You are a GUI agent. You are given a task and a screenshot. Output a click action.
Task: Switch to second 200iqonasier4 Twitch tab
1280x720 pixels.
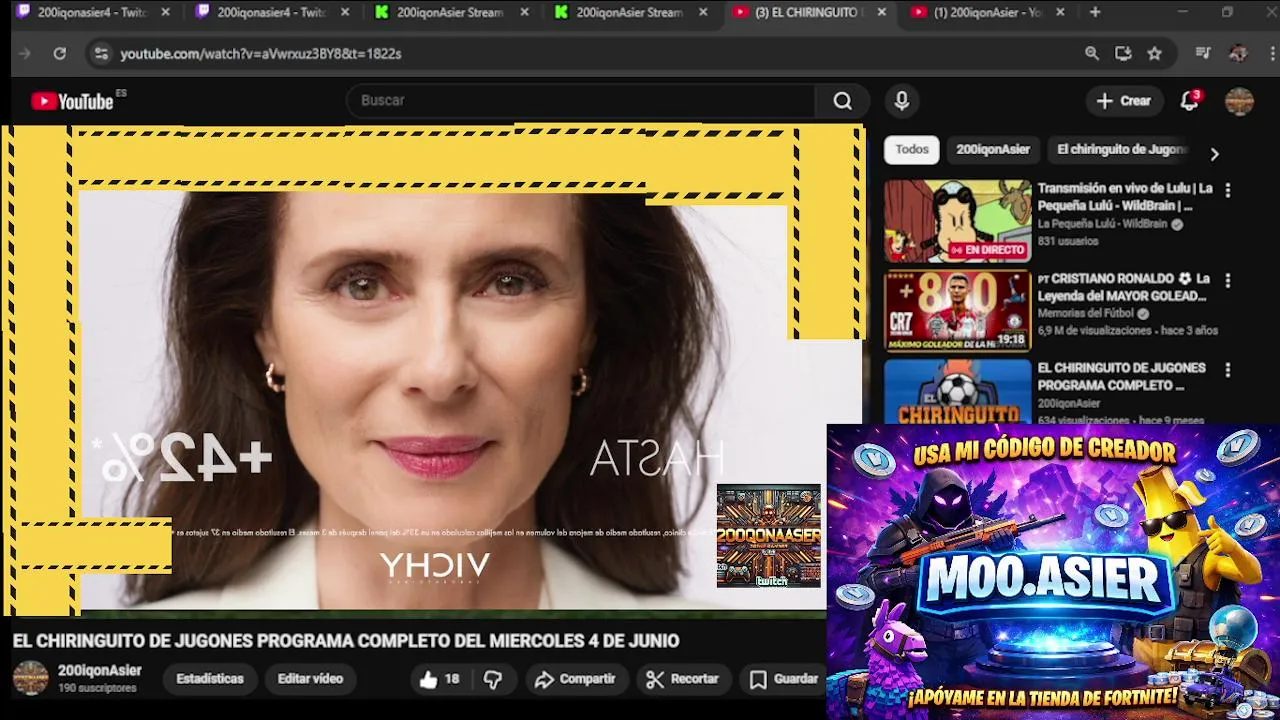tap(272, 12)
